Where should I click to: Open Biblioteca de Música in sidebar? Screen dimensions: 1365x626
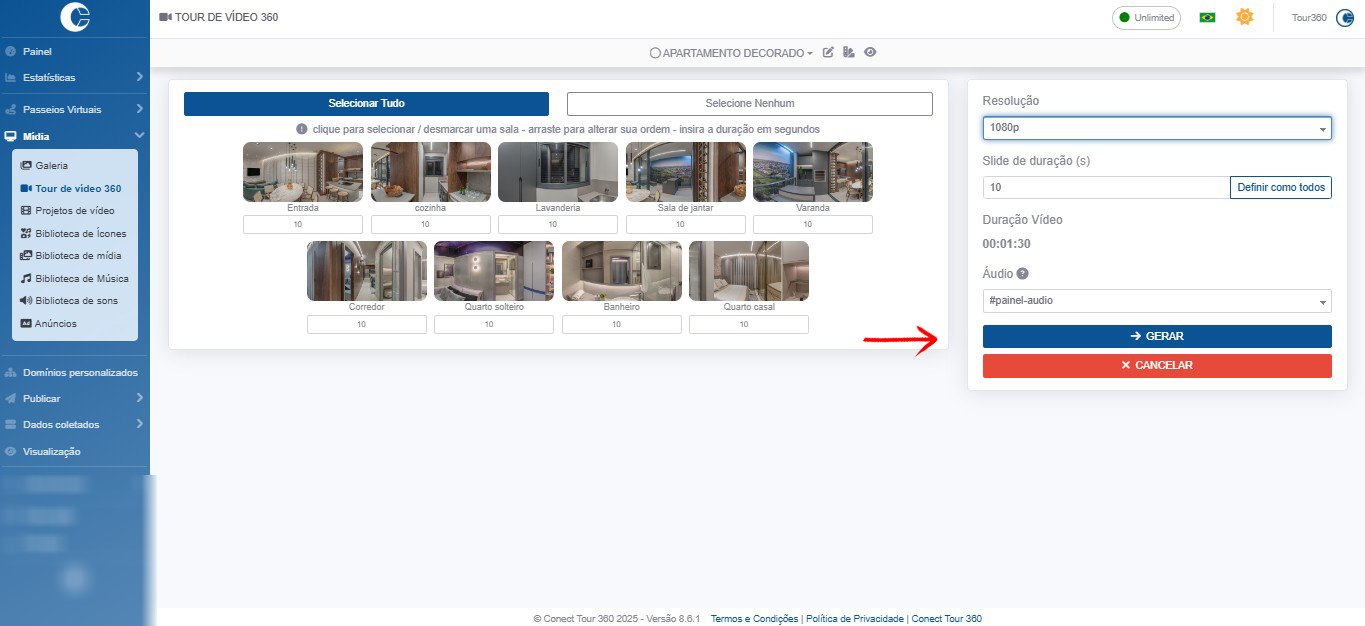[x=82, y=278]
